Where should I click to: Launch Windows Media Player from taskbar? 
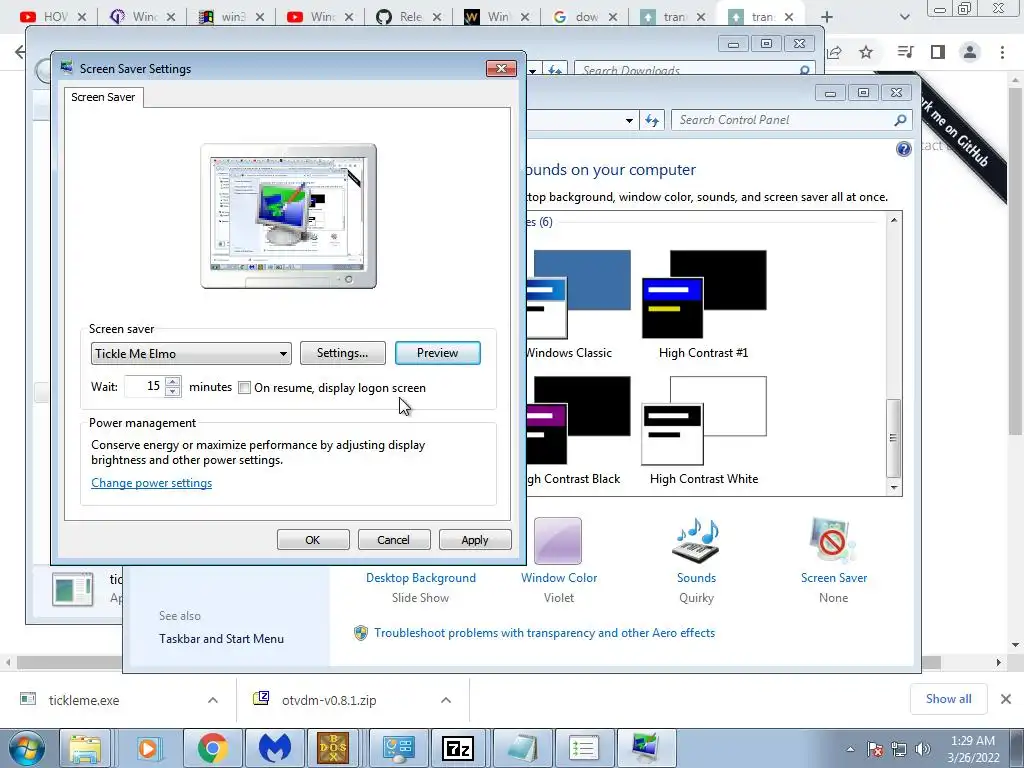coord(148,748)
